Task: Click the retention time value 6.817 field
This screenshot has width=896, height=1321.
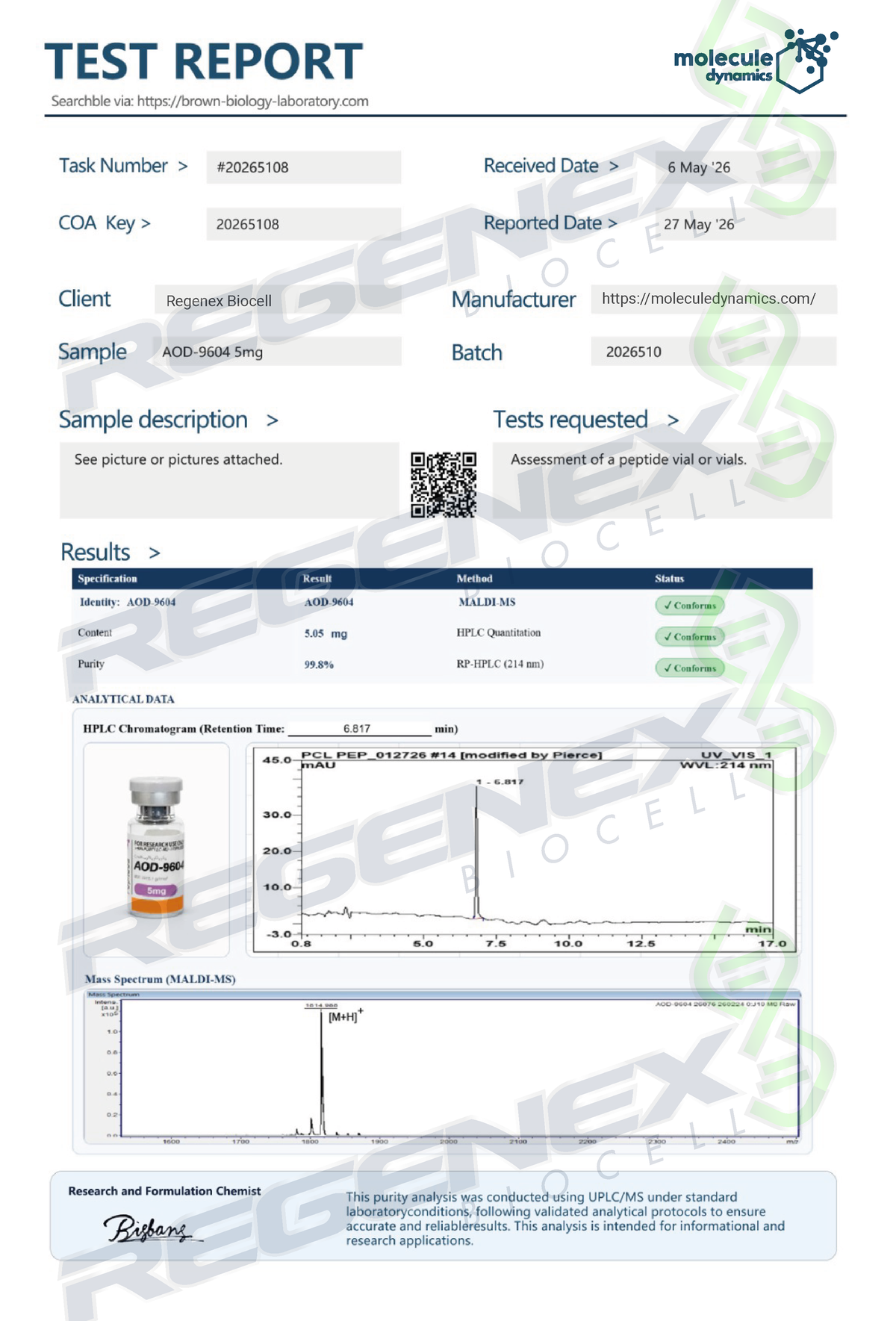Action: (361, 729)
